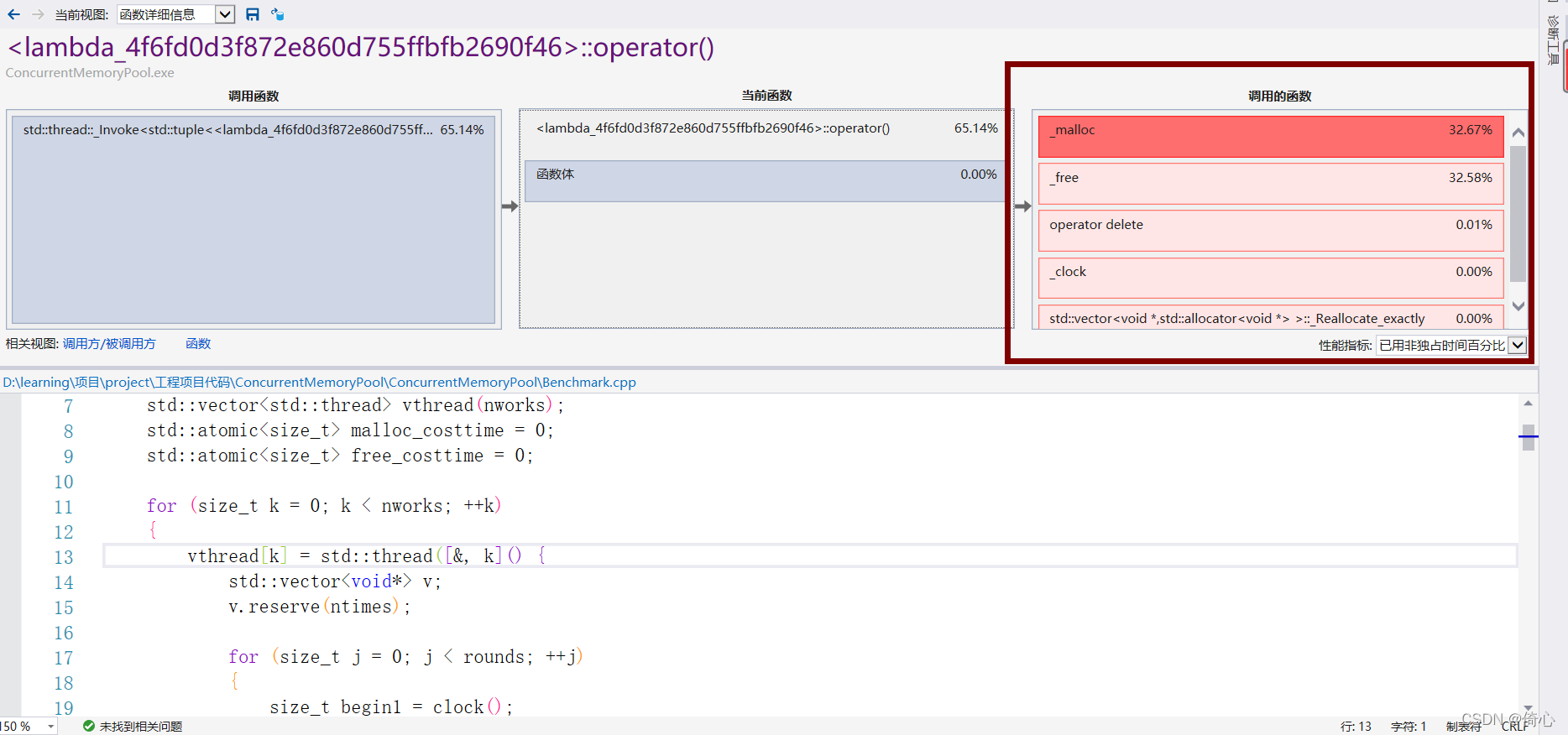Open the 性能指标 dropdown
The width and height of the screenshot is (1568, 735).
(1450, 345)
